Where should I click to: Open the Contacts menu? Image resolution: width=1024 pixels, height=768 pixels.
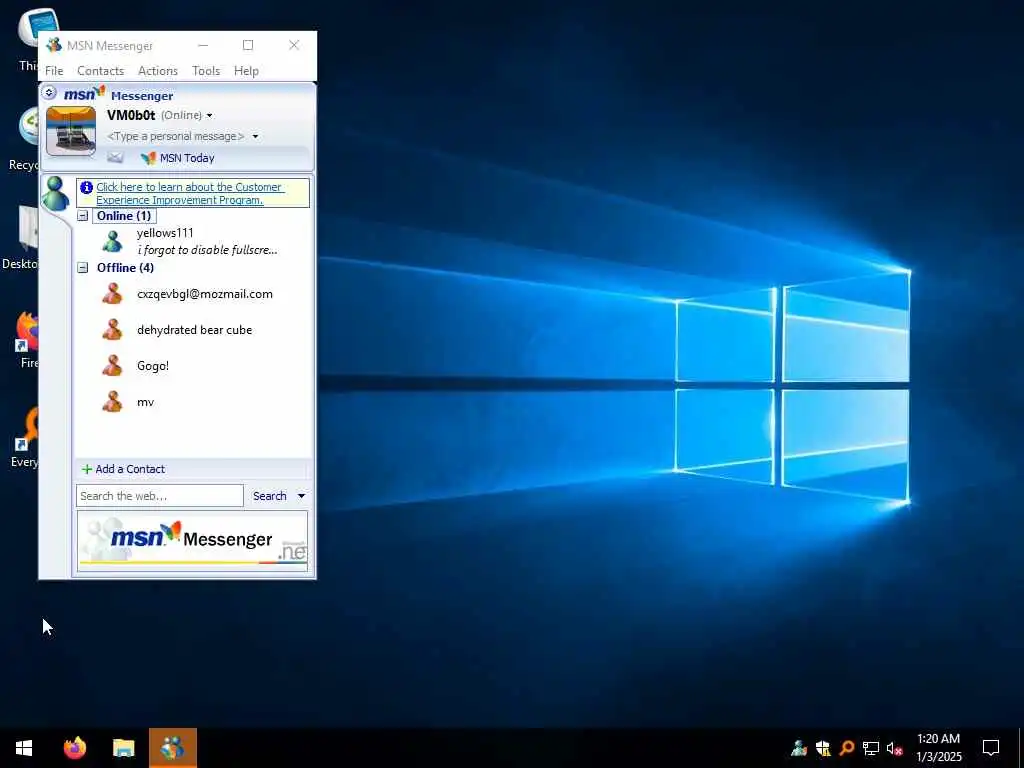(x=100, y=71)
